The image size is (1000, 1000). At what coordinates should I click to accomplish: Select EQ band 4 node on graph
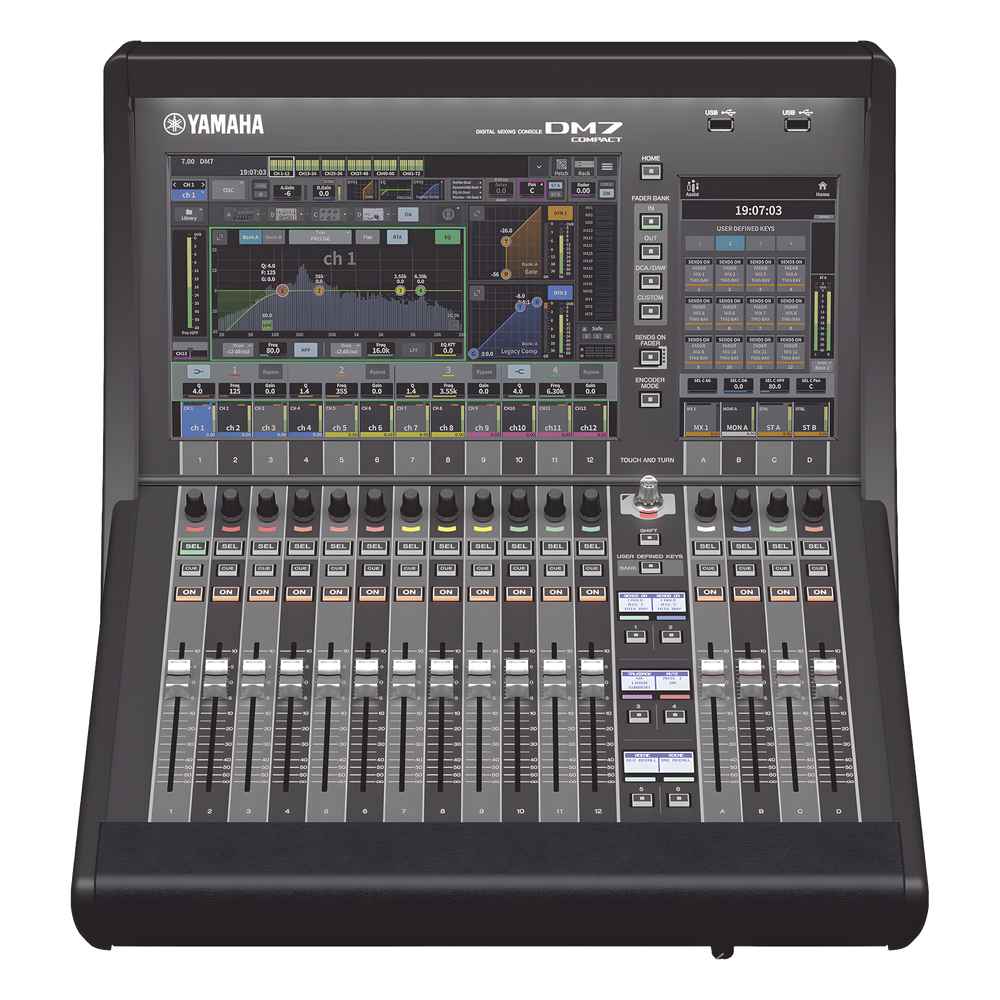coord(420,291)
